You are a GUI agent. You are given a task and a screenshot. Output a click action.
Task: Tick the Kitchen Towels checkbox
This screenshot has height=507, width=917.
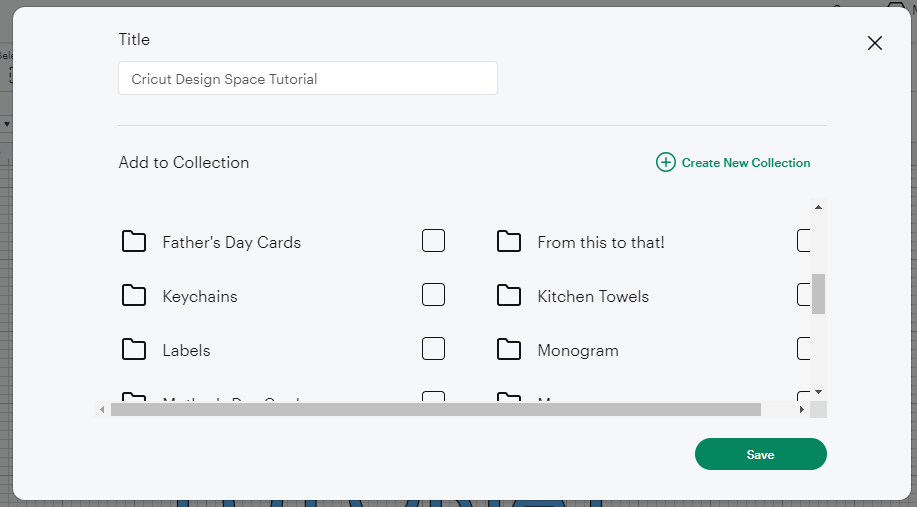click(x=804, y=295)
